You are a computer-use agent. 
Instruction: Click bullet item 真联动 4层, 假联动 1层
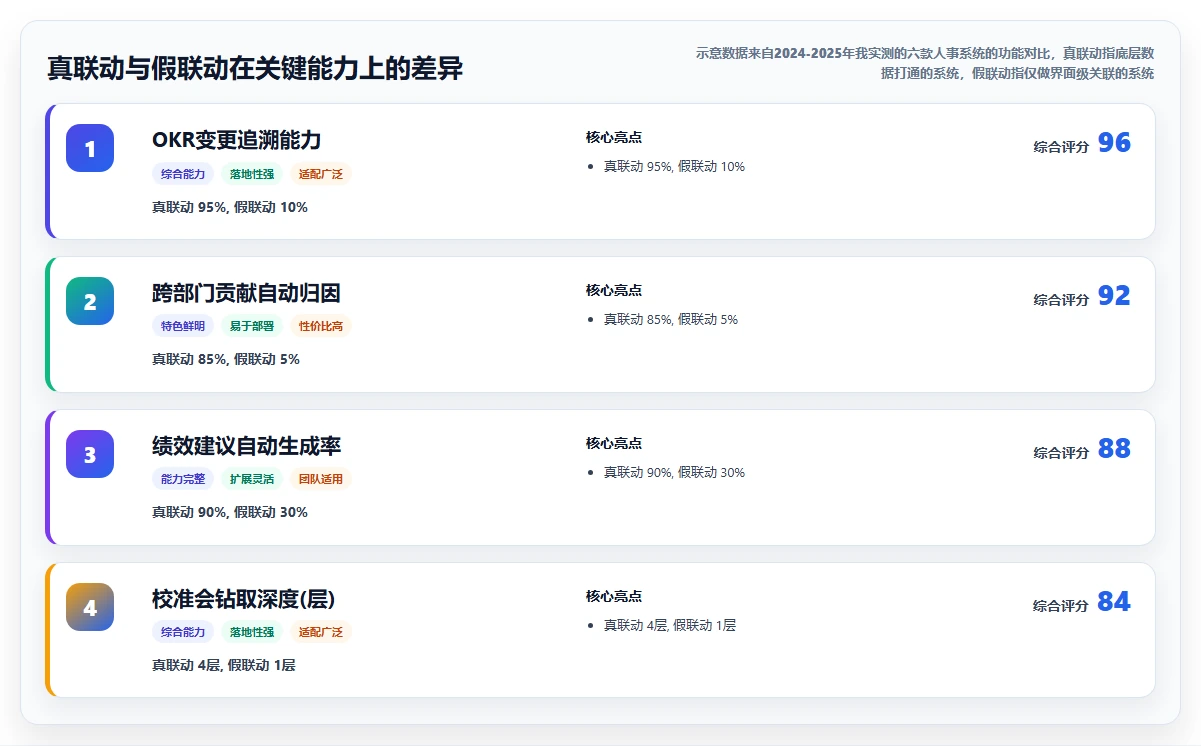[670, 626]
